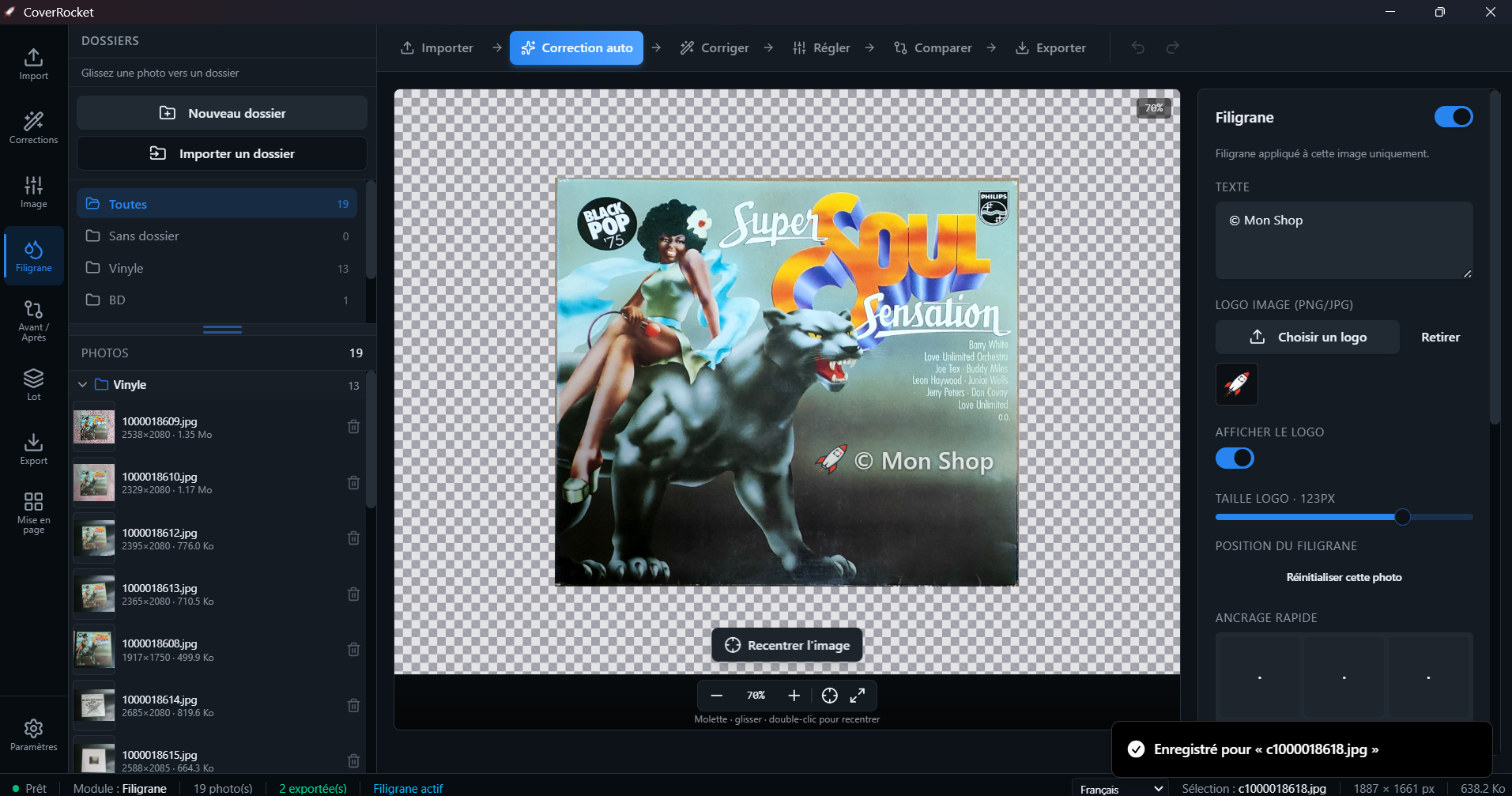Click the Recentrer l'image button
The width and height of the screenshot is (1512, 796).
point(787,645)
